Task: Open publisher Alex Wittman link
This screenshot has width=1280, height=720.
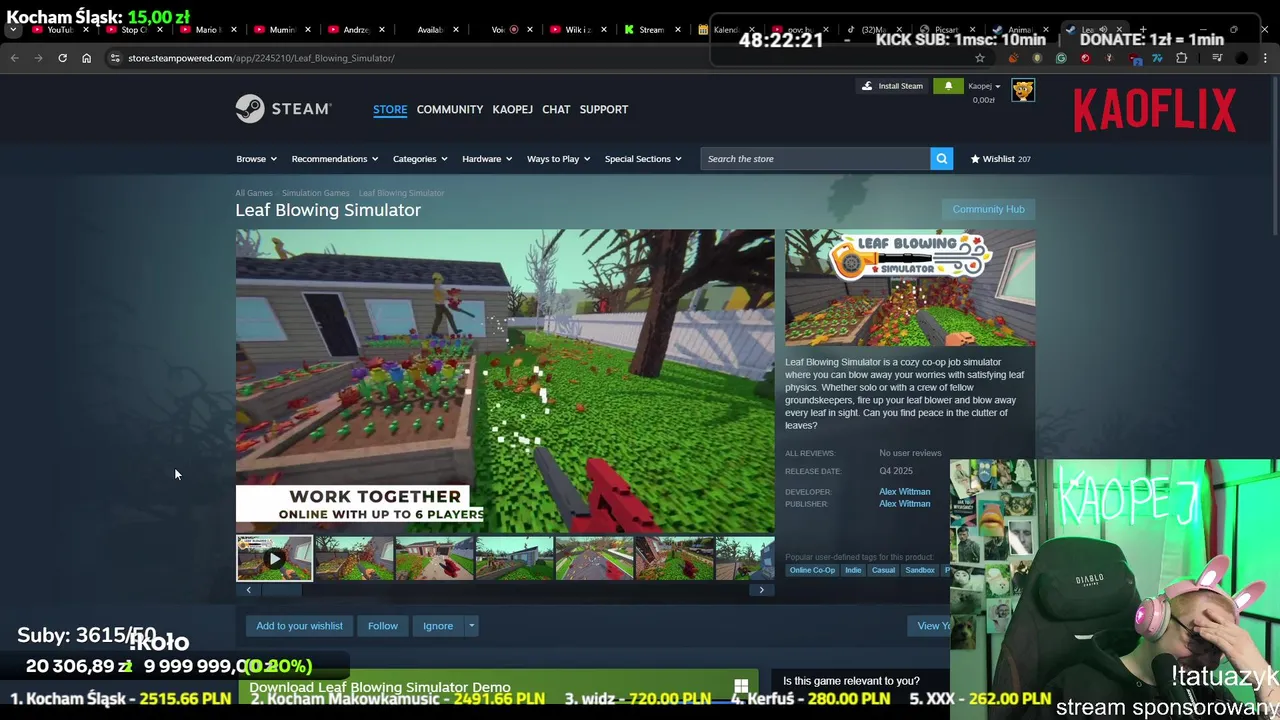Action: coord(904,504)
